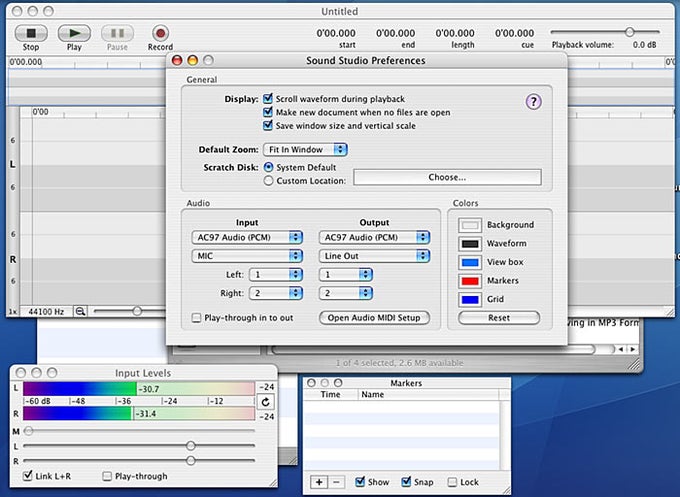Click the R gain slider knob
Image resolution: width=680 pixels, height=497 pixels.
[x=190, y=460]
